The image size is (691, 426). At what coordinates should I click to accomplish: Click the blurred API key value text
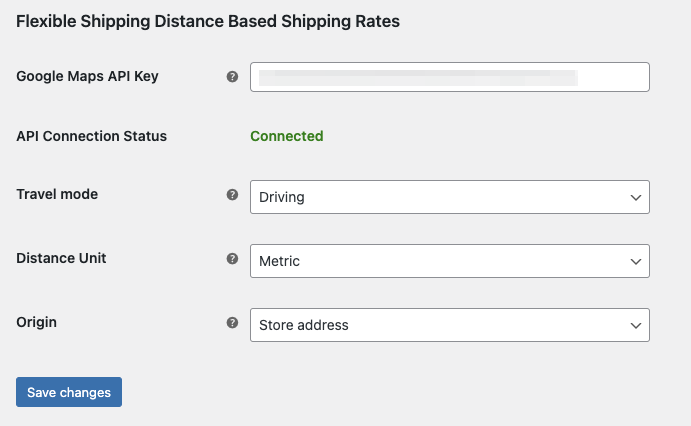(418, 78)
